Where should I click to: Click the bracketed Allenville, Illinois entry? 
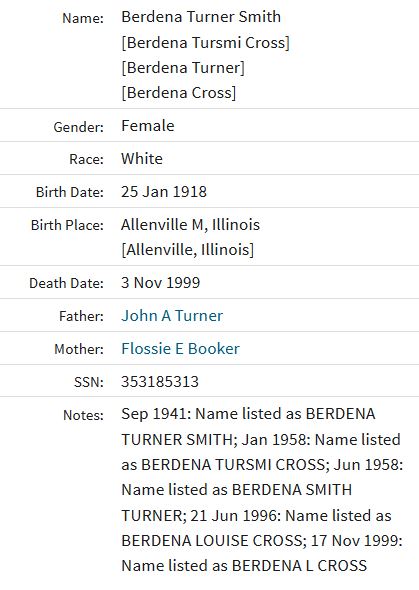pyautogui.click(x=188, y=249)
